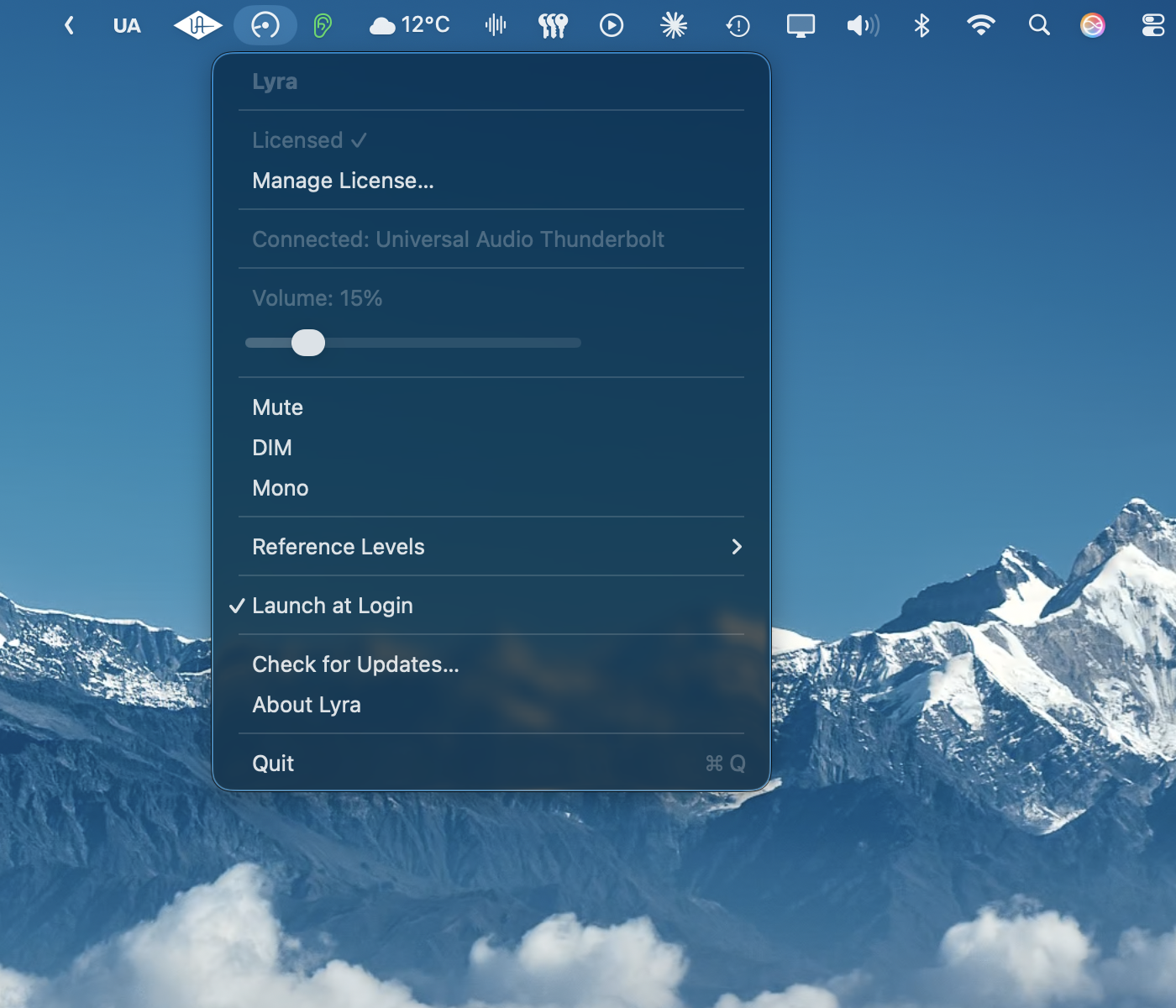
Task: Open Control Center icon
Action: (1153, 26)
